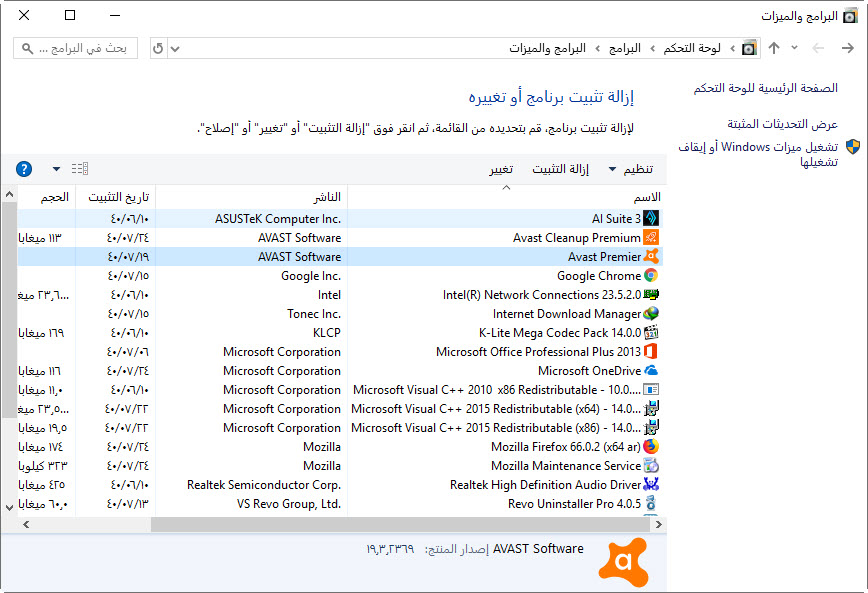Open الصفحة الرئيسية للوحة التحكم link

click(x=766, y=88)
